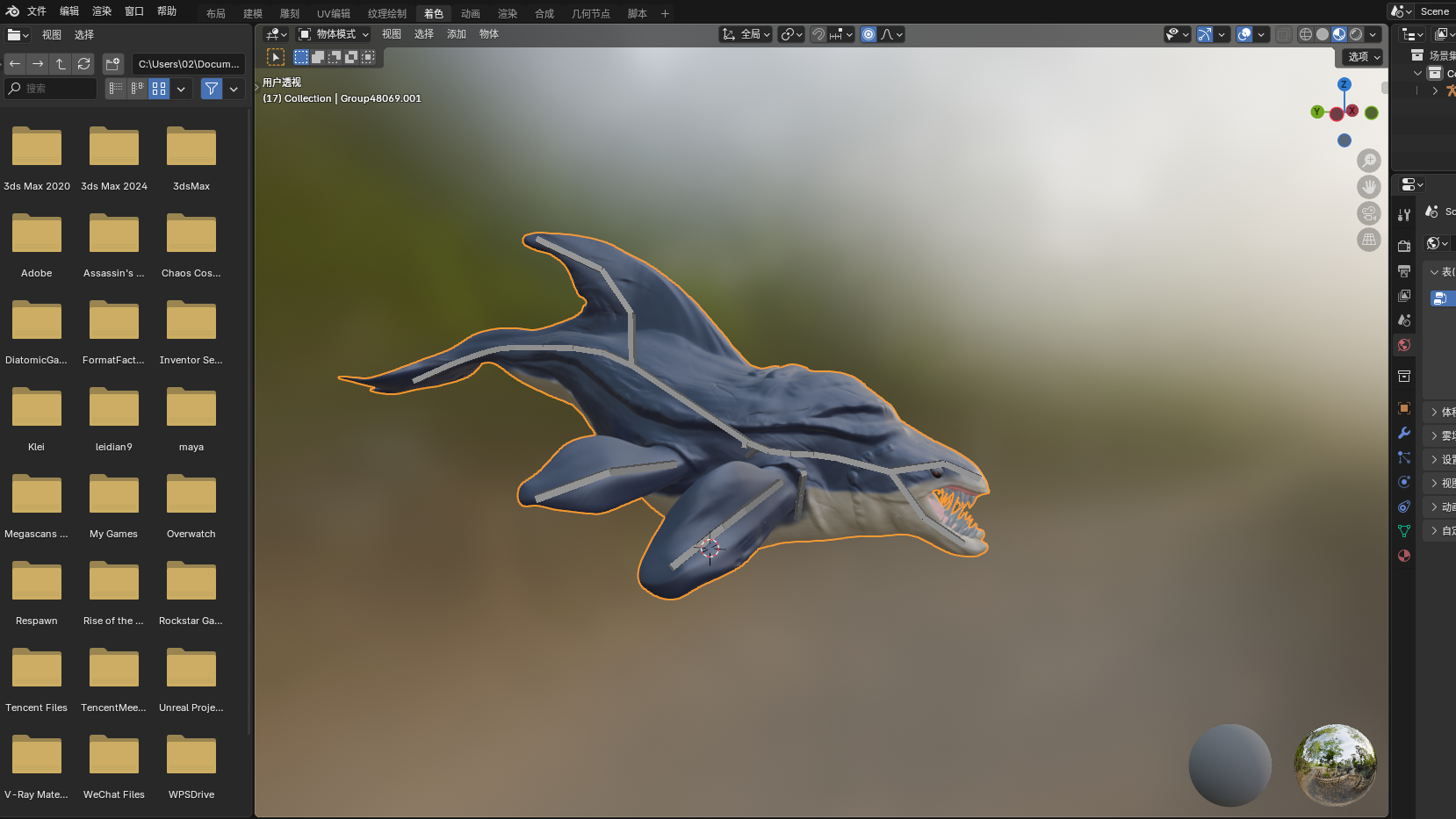Image resolution: width=1456 pixels, height=819 pixels.
Task: Open the 渲染 menu in the top bar
Action: [x=101, y=12]
